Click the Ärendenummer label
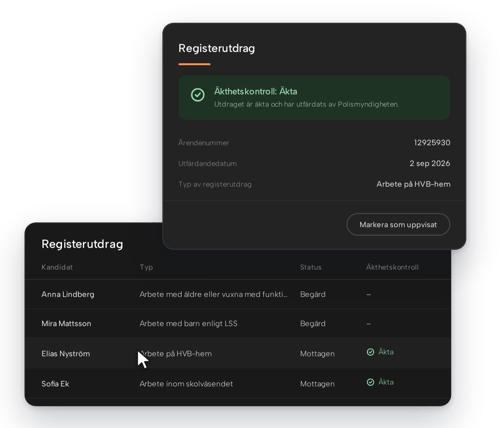Image resolution: width=500 pixels, height=428 pixels. coord(204,143)
